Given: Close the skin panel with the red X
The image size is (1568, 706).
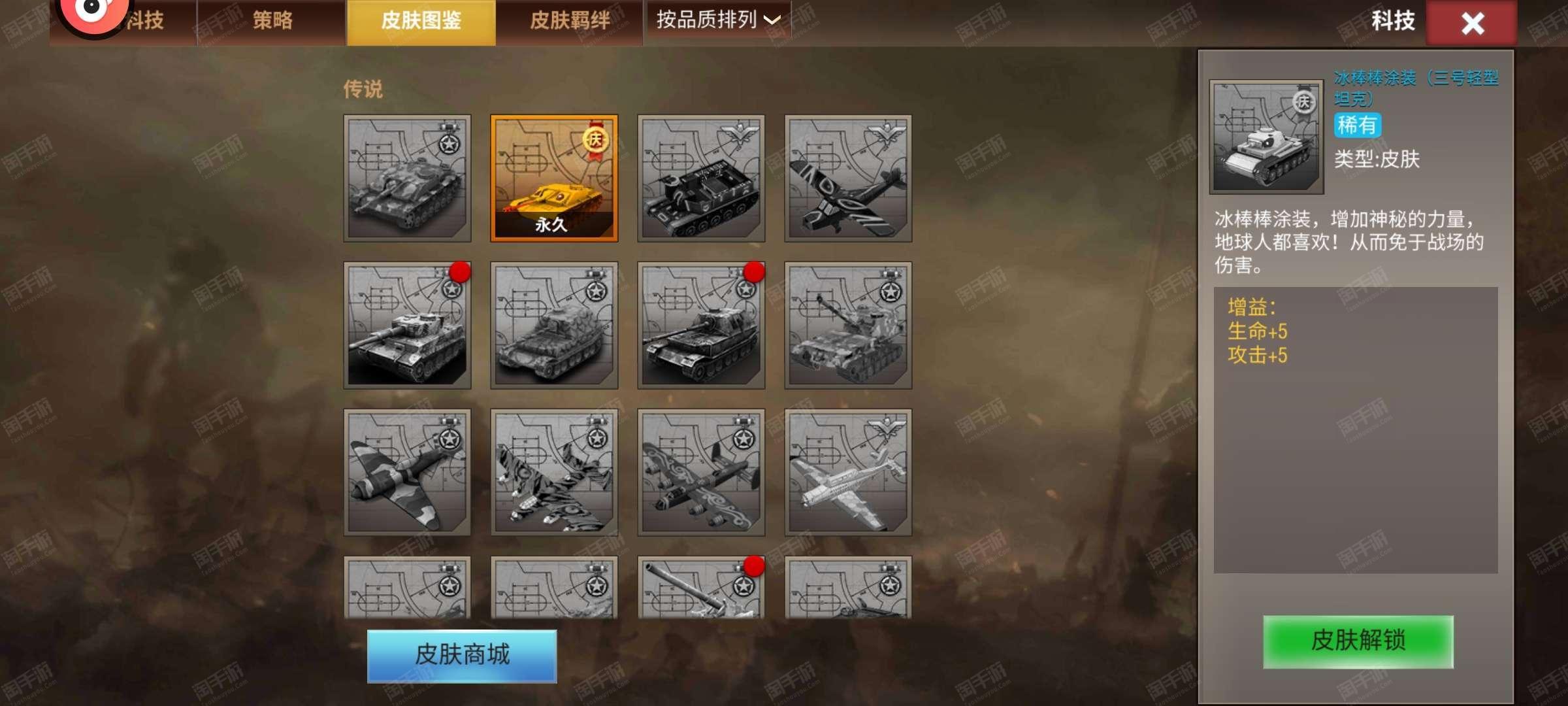Looking at the screenshot, I should [x=1472, y=23].
